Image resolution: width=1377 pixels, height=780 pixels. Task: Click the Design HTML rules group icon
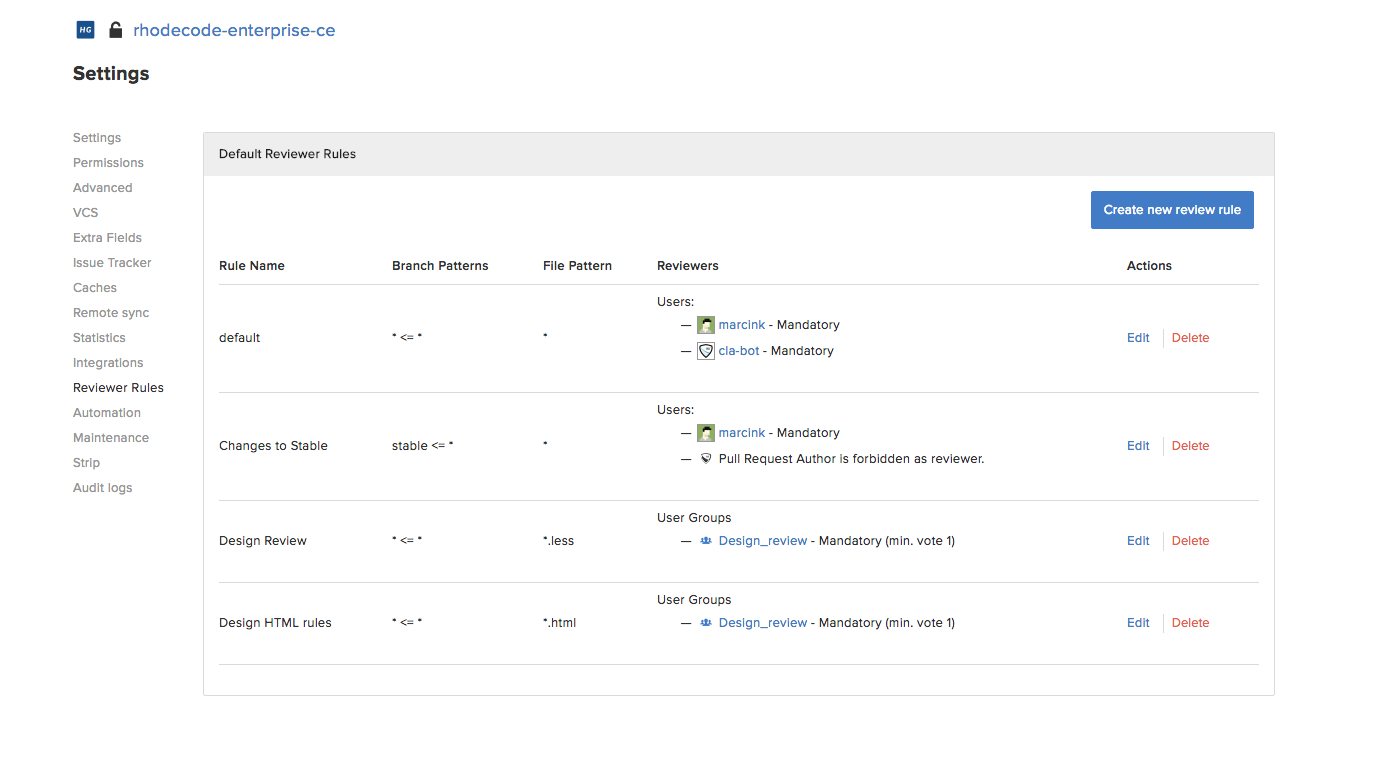click(706, 623)
